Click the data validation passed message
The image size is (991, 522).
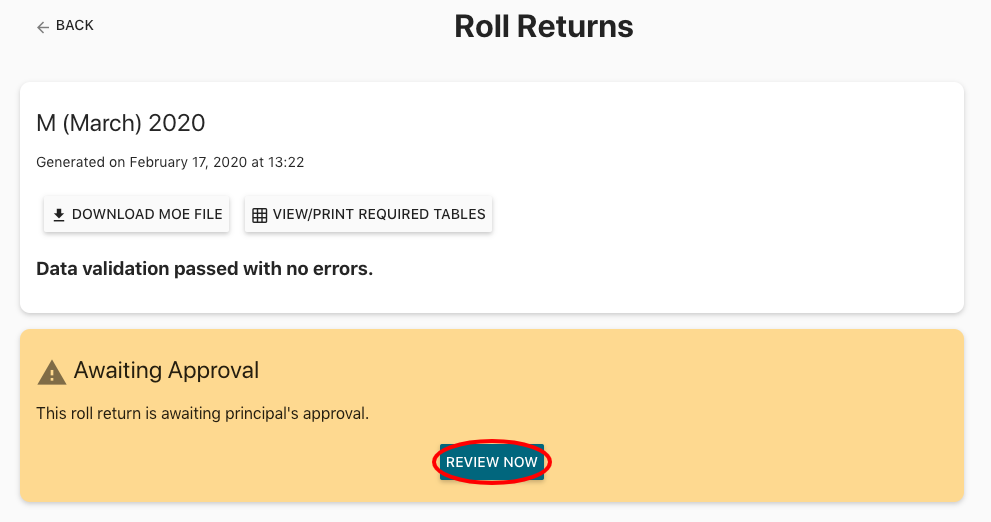[204, 269]
